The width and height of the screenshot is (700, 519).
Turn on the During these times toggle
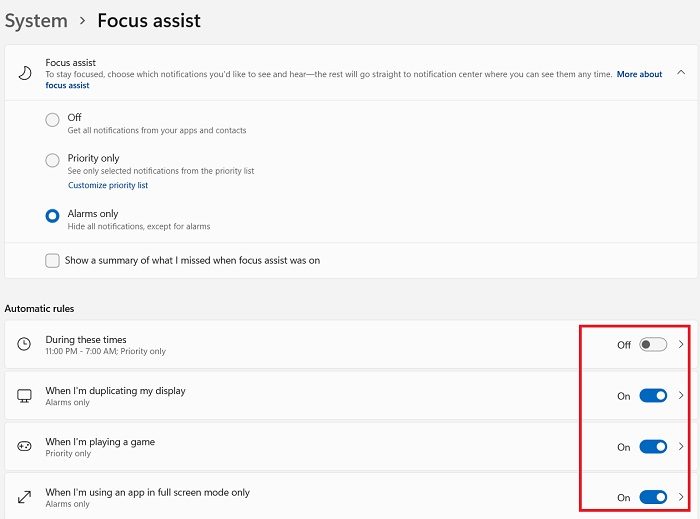click(653, 345)
